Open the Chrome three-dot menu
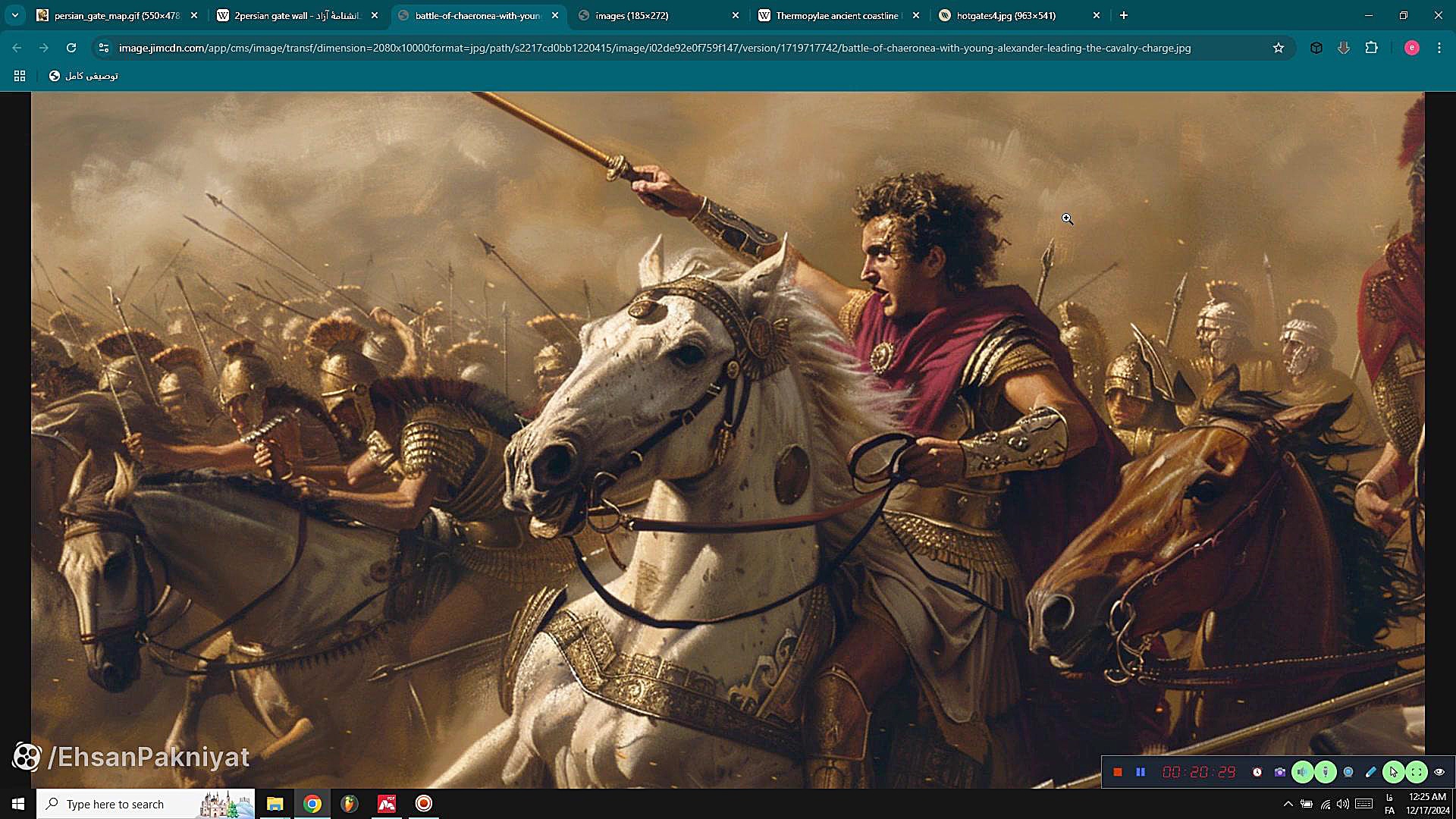 [1439, 48]
